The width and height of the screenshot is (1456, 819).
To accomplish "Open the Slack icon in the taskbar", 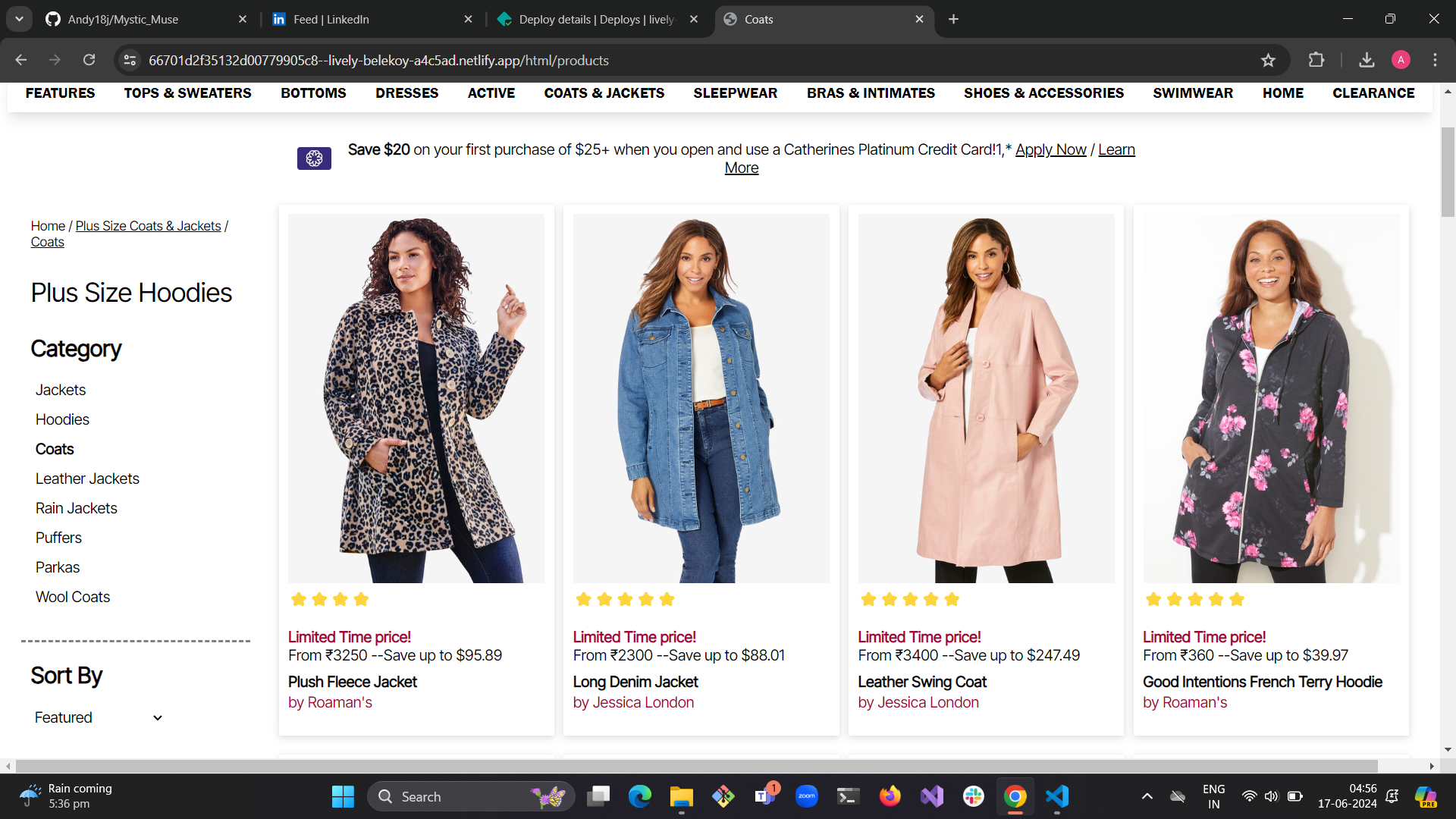I will pyautogui.click(x=974, y=796).
